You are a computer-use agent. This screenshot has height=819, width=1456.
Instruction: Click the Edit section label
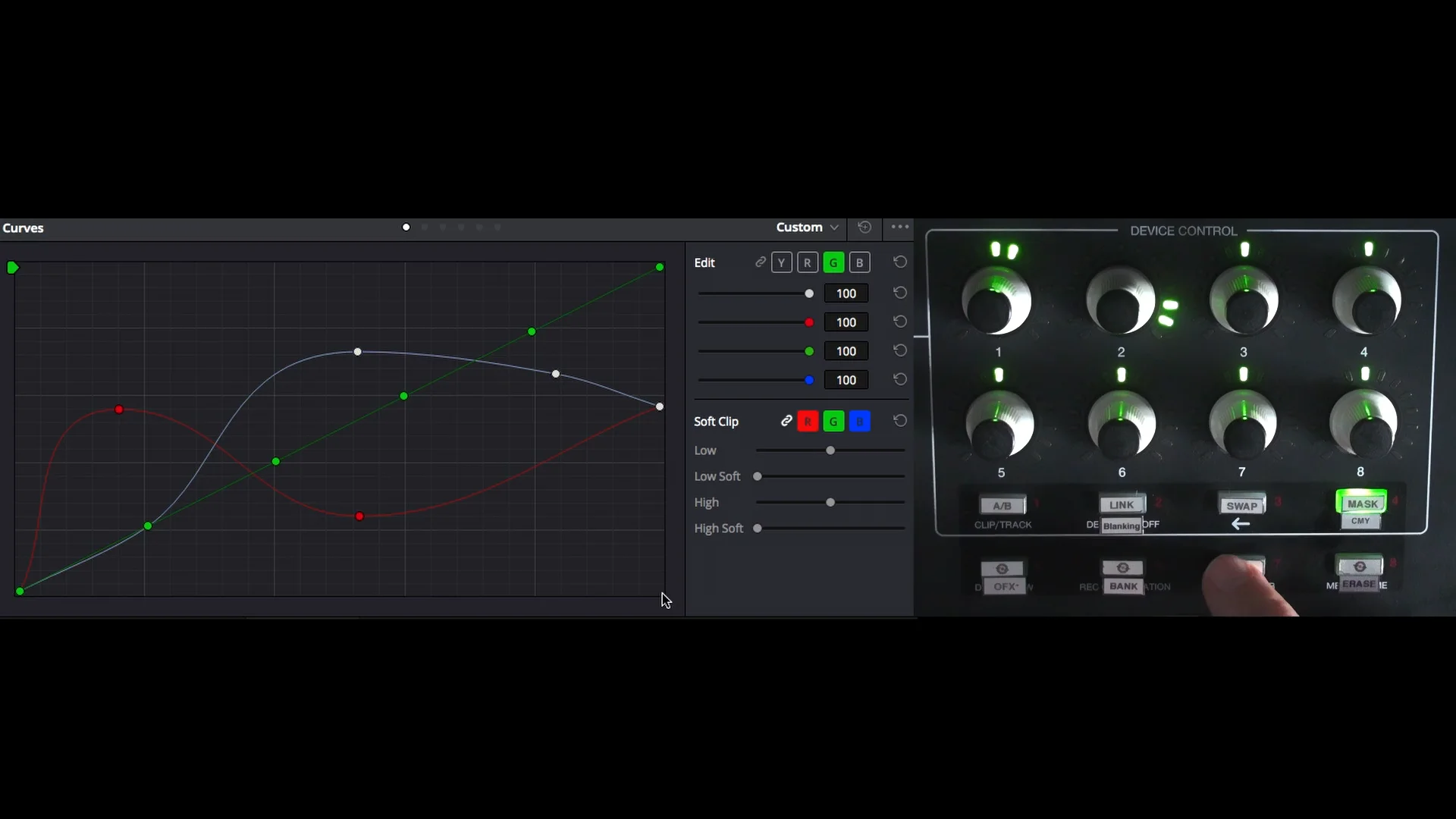[x=704, y=262]
